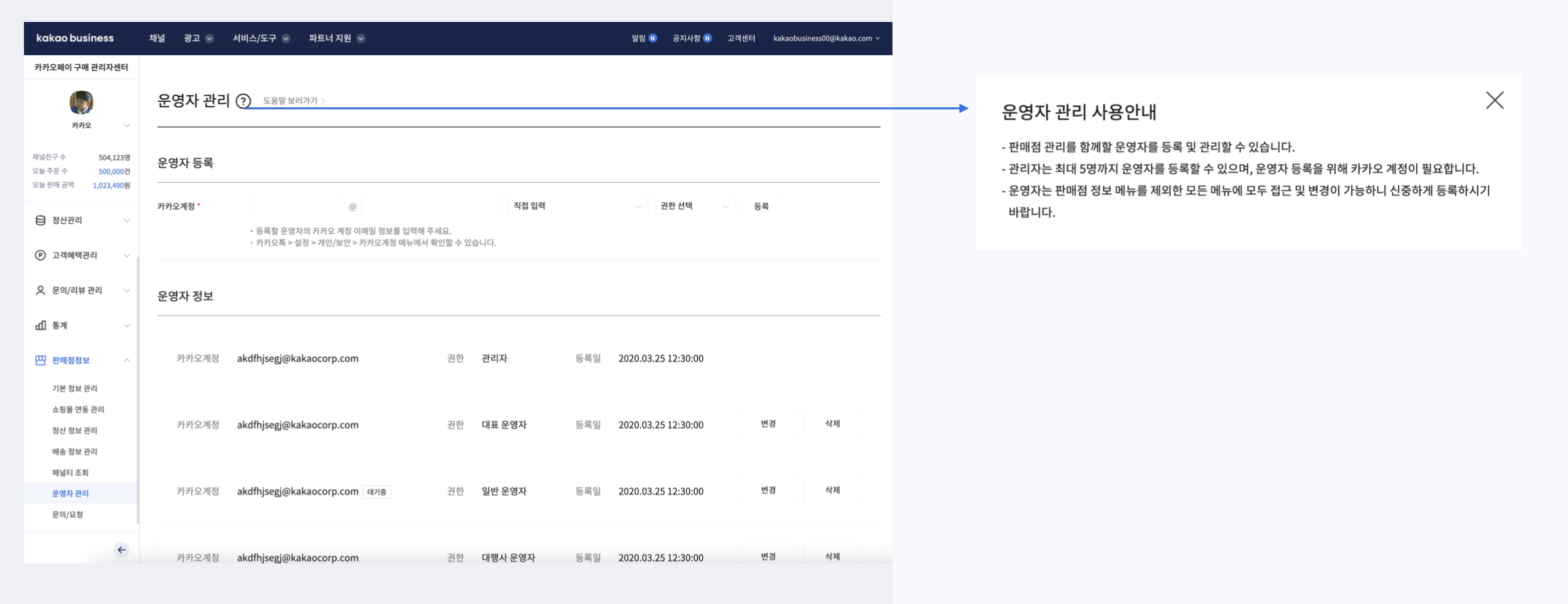The width and height of the screenshot is (1568, 604).
Task: Click the 고객혜택관리 point icon
Action: (41, 255)
